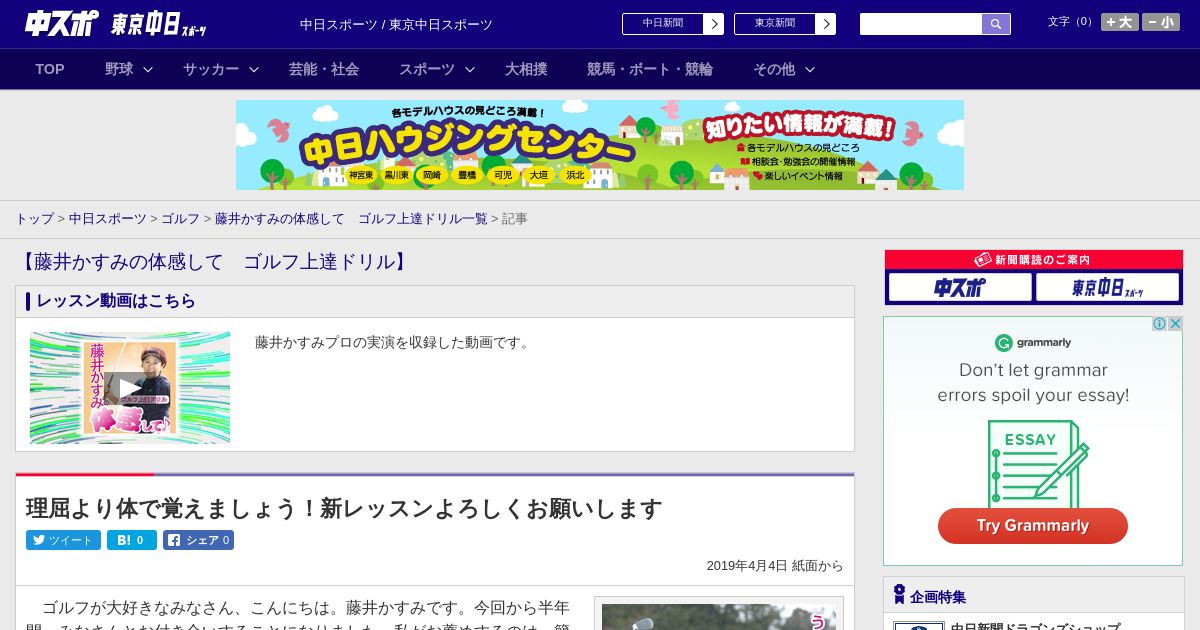Click the 2019年4月4日 紙面から date text
This screenshot has height=630, width=1200.
(x=775, y=566)
